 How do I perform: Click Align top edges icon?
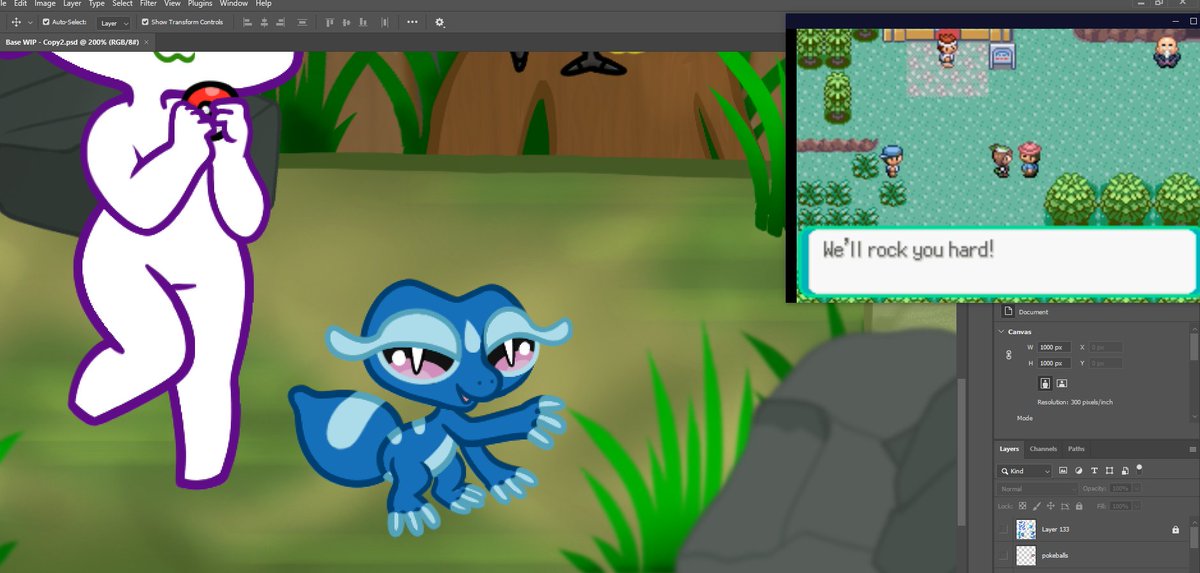(x=332, y=21)
